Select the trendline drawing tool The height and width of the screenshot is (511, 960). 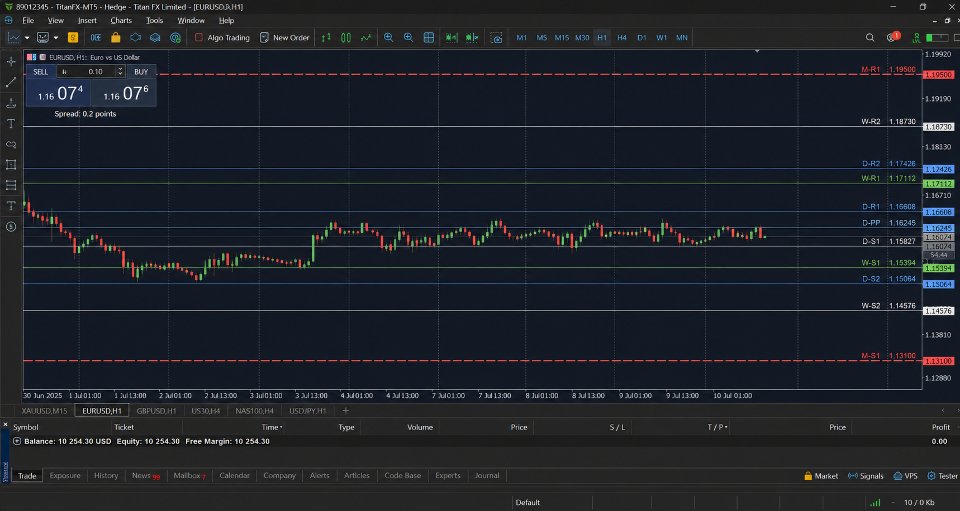click(11, 82)
